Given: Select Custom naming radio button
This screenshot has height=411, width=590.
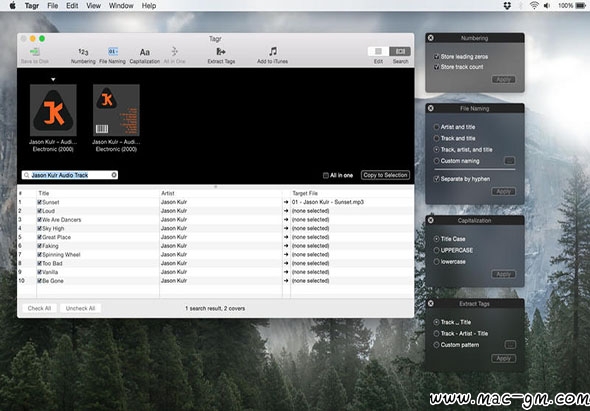Looking at the screenshot, I should point(436,161).
